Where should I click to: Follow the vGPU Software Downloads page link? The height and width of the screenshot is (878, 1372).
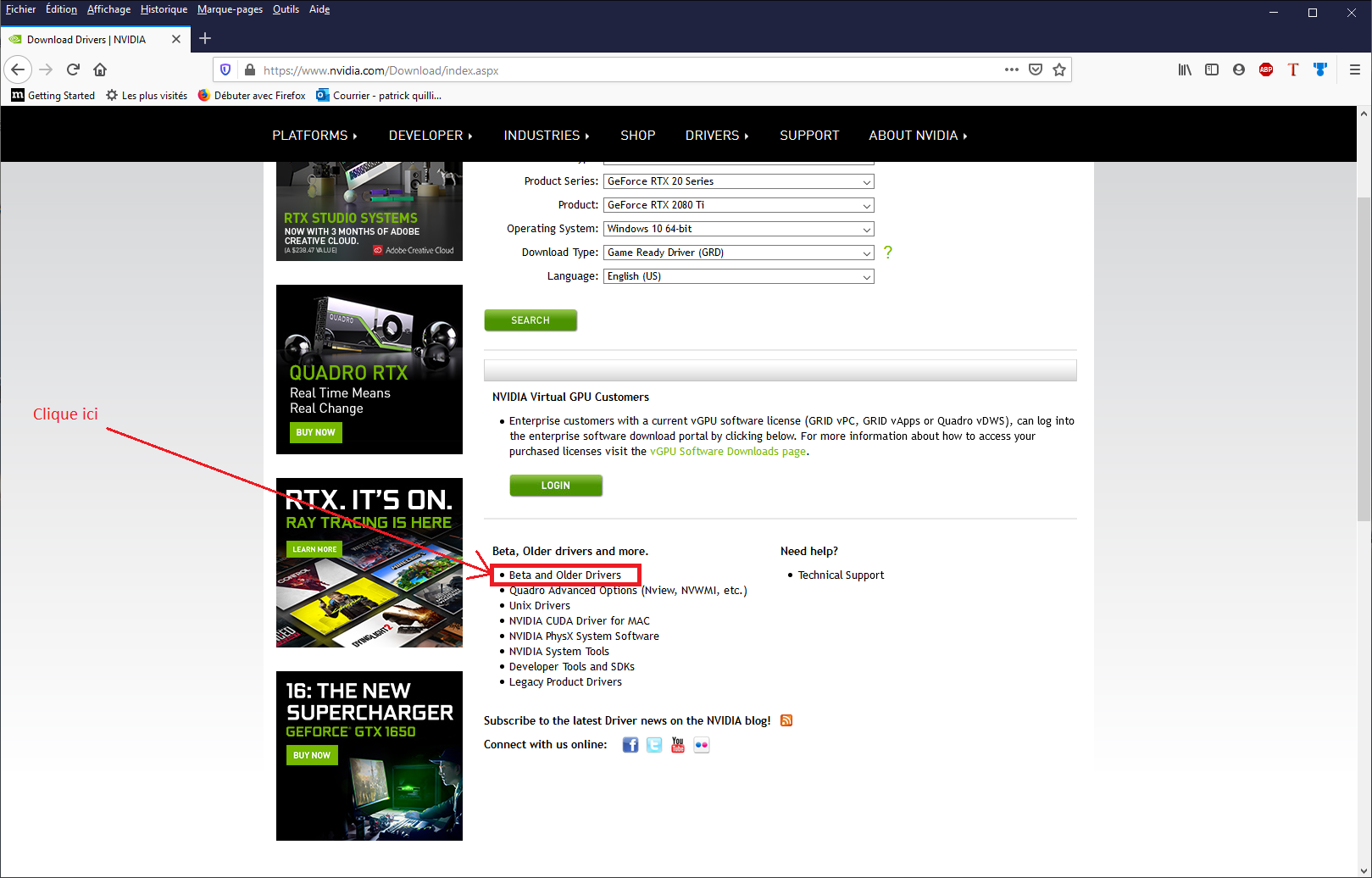[x=728, y=451]
